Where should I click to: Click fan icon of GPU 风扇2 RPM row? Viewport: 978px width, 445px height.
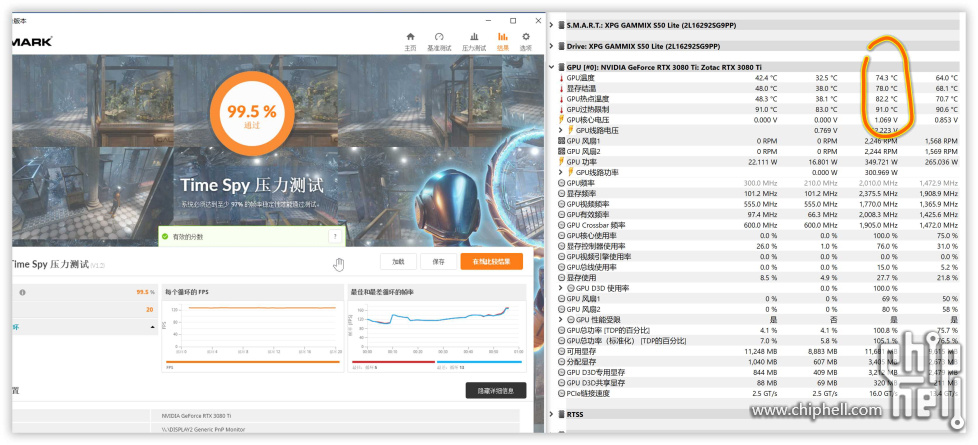click(x=561, y=152)
